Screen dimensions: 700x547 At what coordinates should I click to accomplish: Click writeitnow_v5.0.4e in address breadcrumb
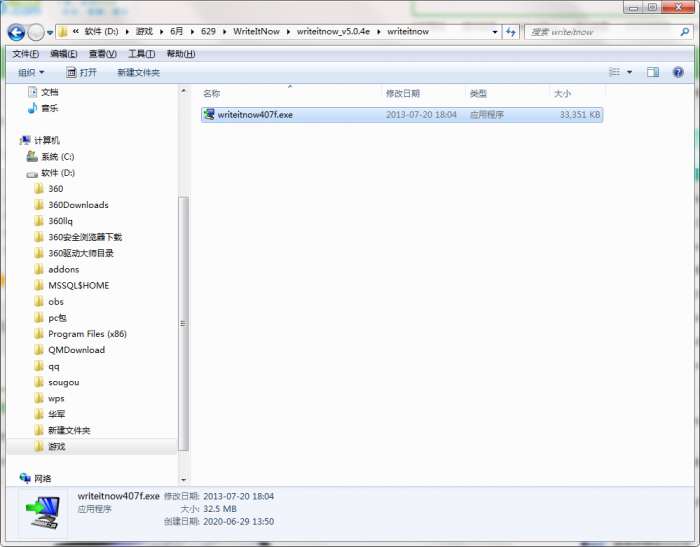pyautogui.click(x=333, y=32)
